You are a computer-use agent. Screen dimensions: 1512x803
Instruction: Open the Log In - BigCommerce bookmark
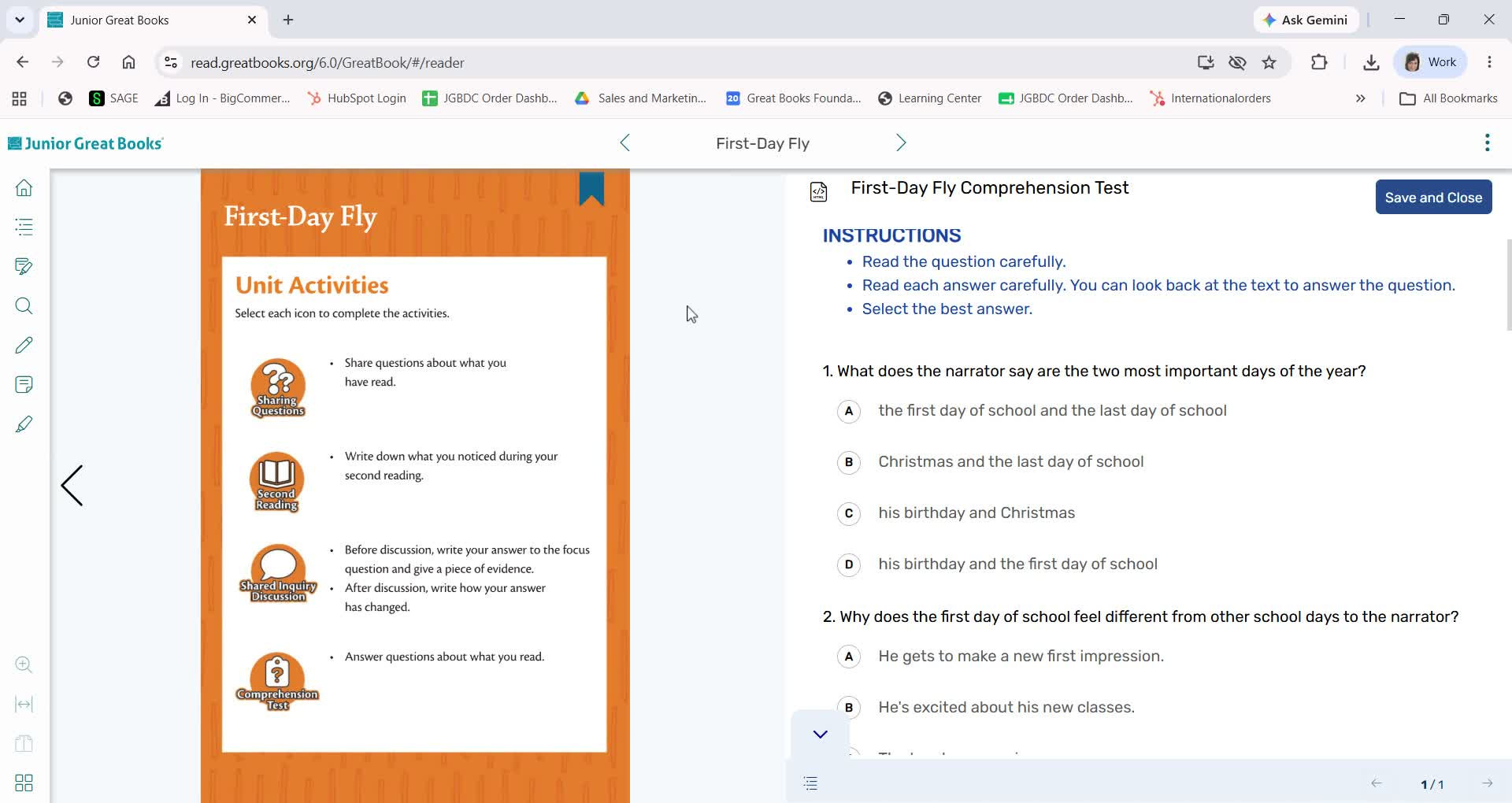223,98
